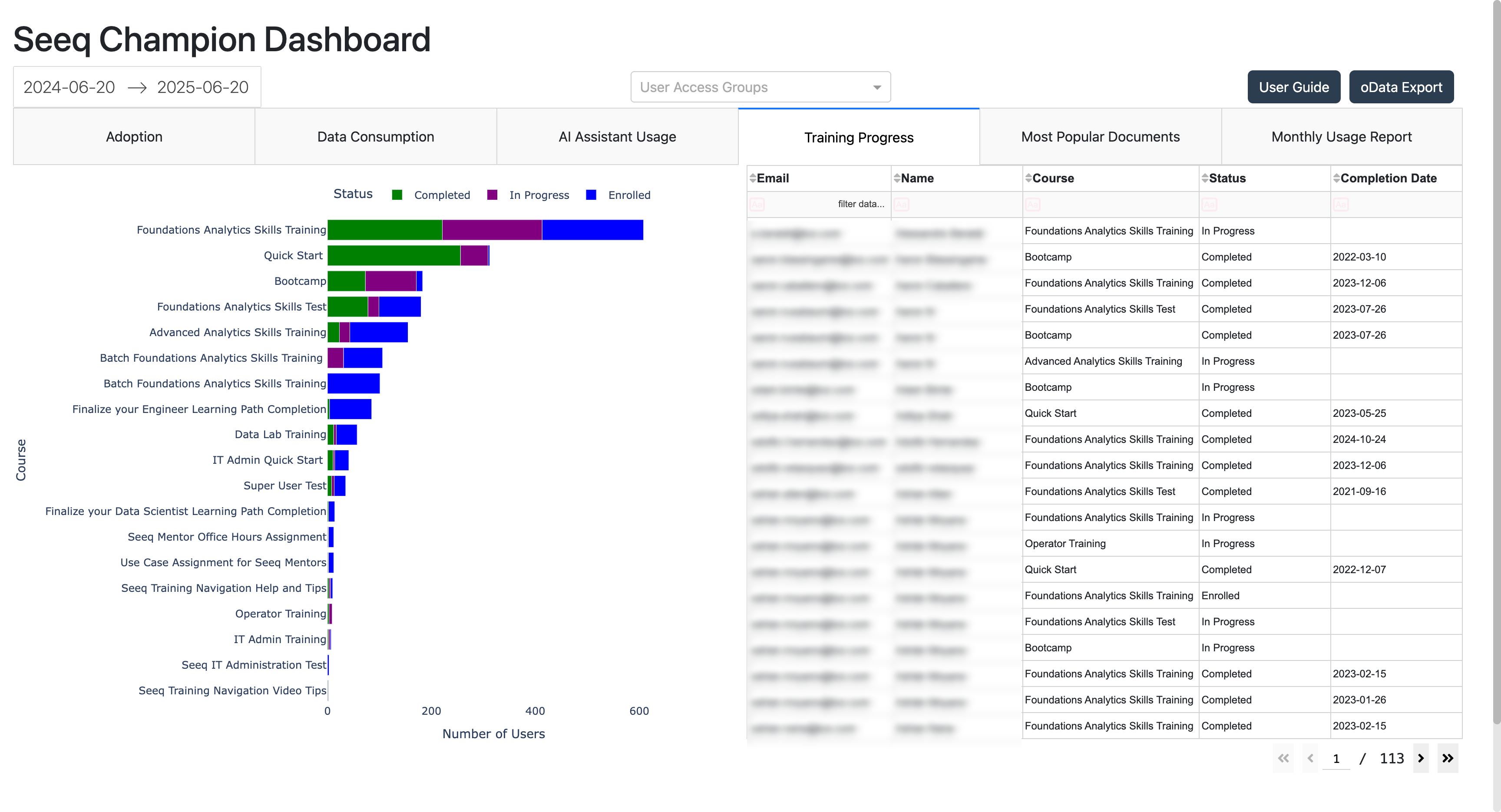Switch to the Data Consumption tab
Viewport: 1501px width, 812px height.
[376, 137]
